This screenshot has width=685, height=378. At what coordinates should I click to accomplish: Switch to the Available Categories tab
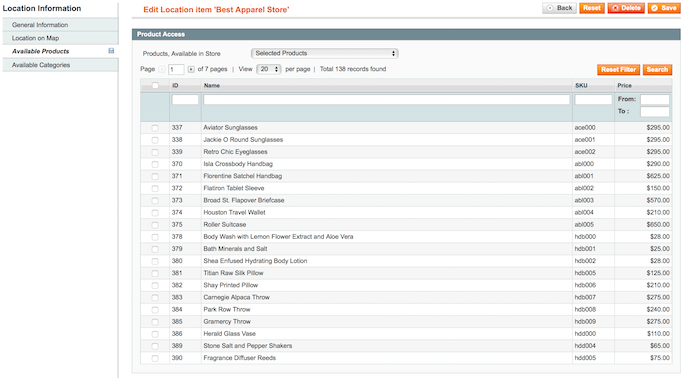point(60,65)
